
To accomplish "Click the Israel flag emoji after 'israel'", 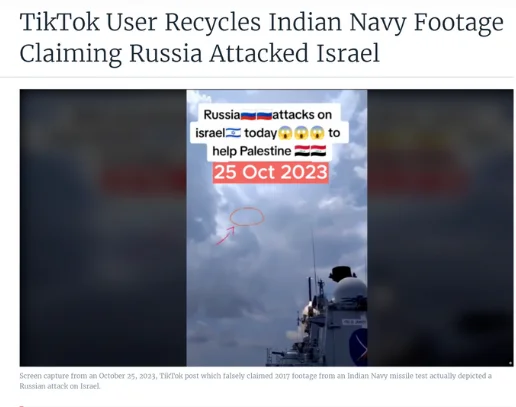I will coord(233,133).
